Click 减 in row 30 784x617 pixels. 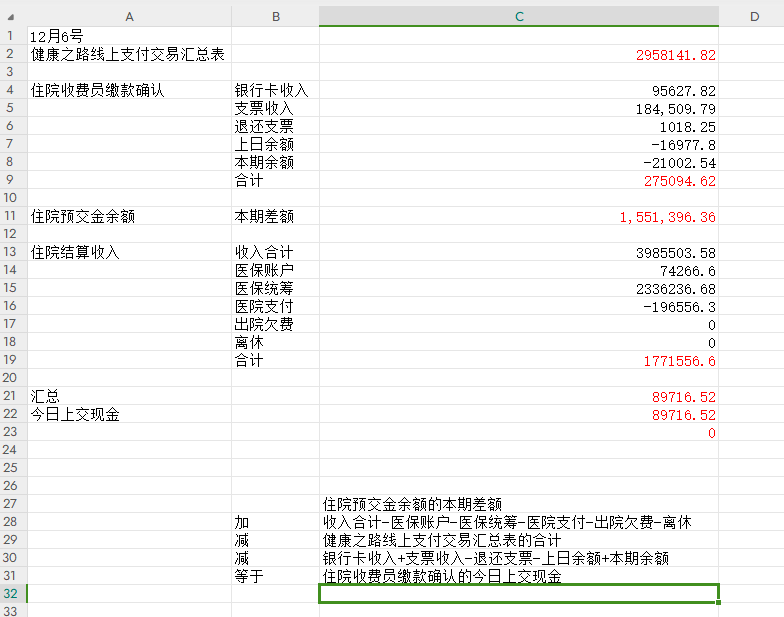point(242,558)
